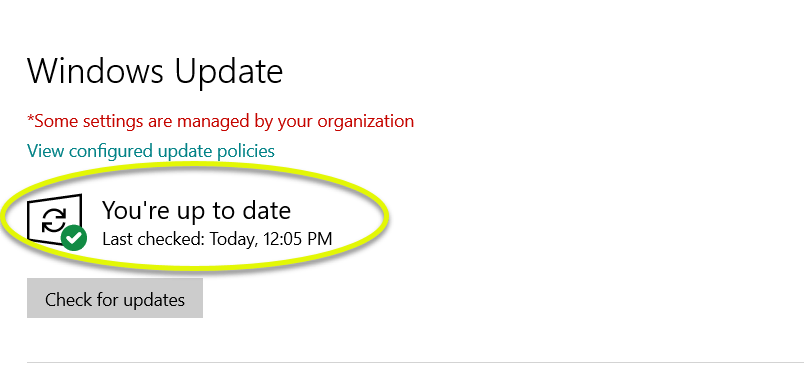Click the red managed by your organization notice

(x=220, y=122)
